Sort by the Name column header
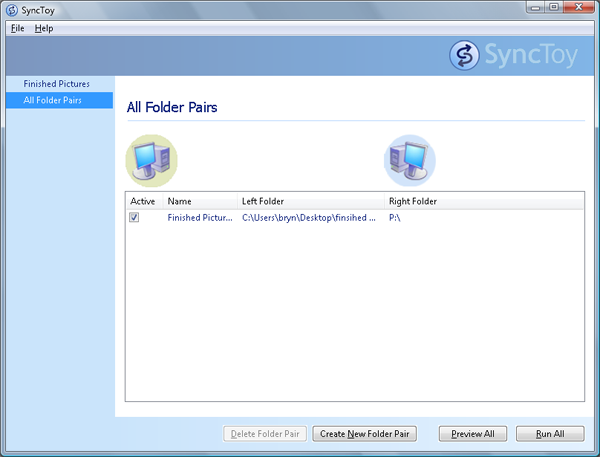The image size is (600, 457). (179, 201)
